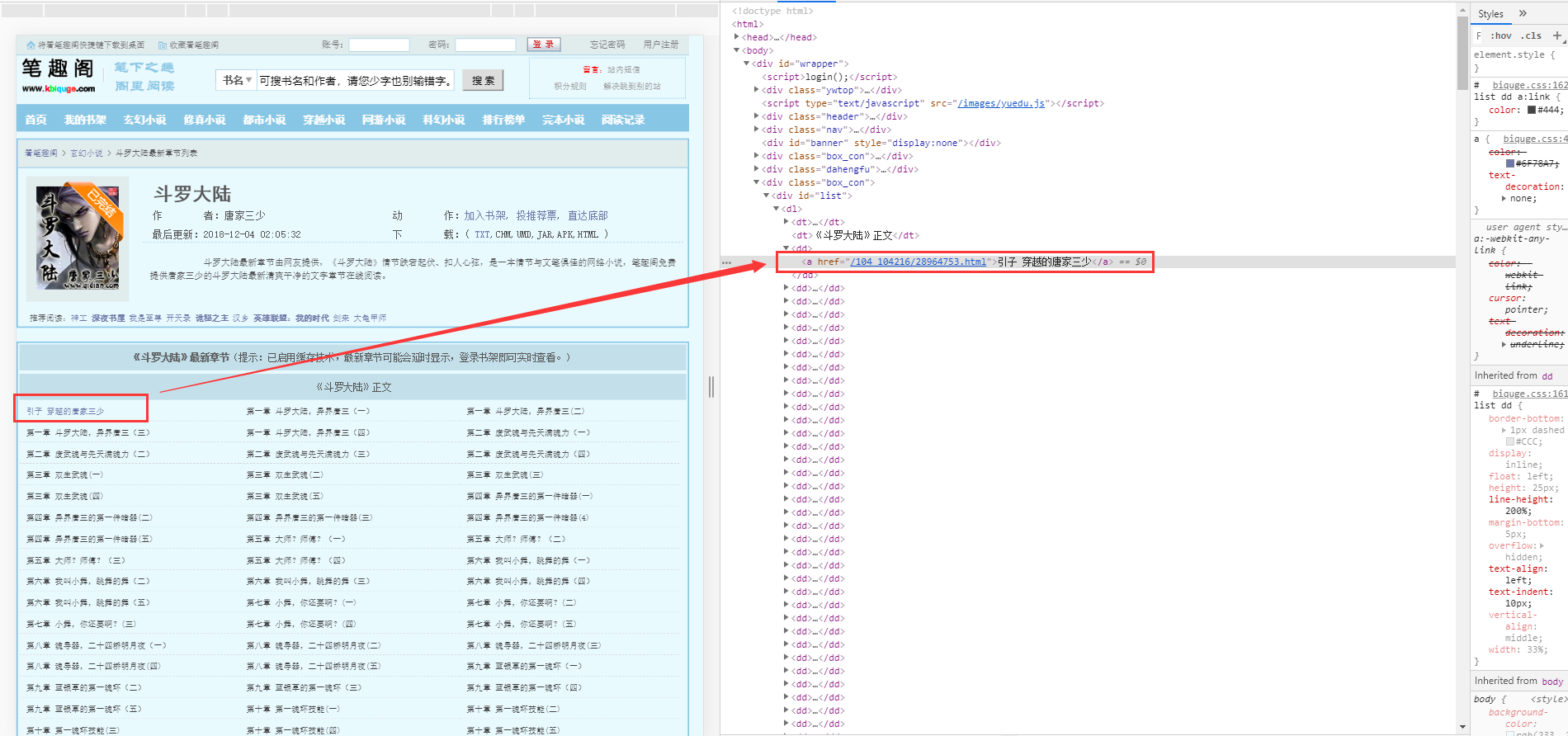Click the Elements panel scrollbar down arrow
The width and height of the screenshot is (1568, 736).
1462,727
